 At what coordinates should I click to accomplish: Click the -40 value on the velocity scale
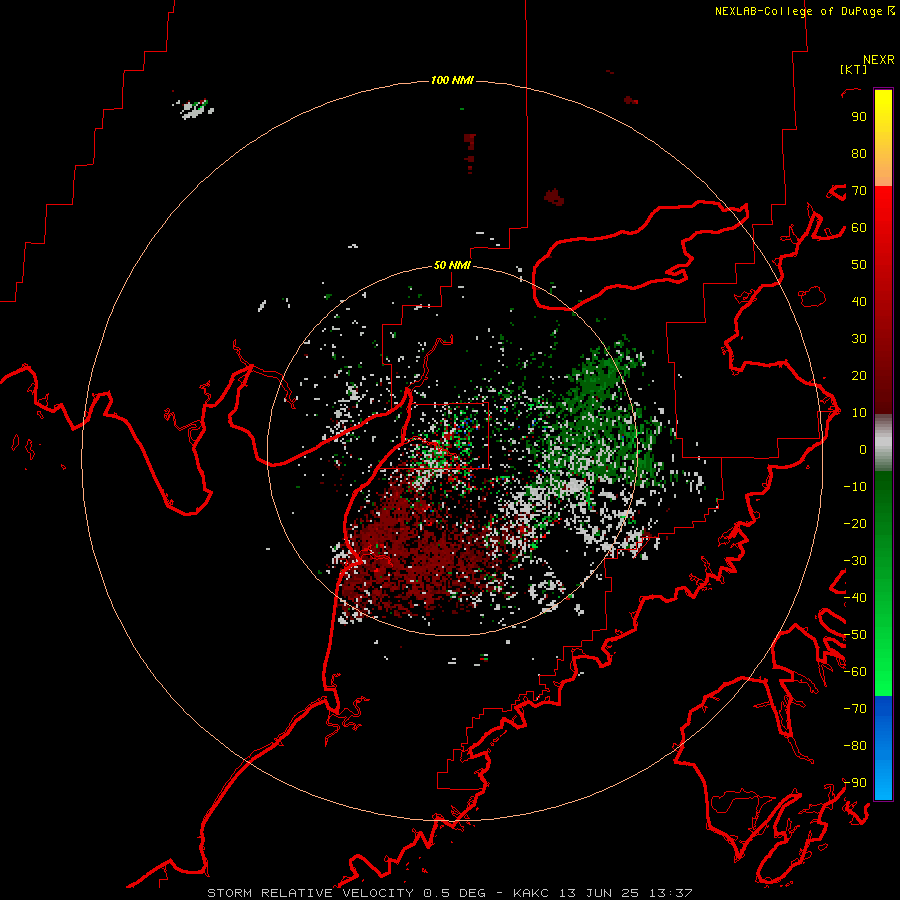click(855, 598)
